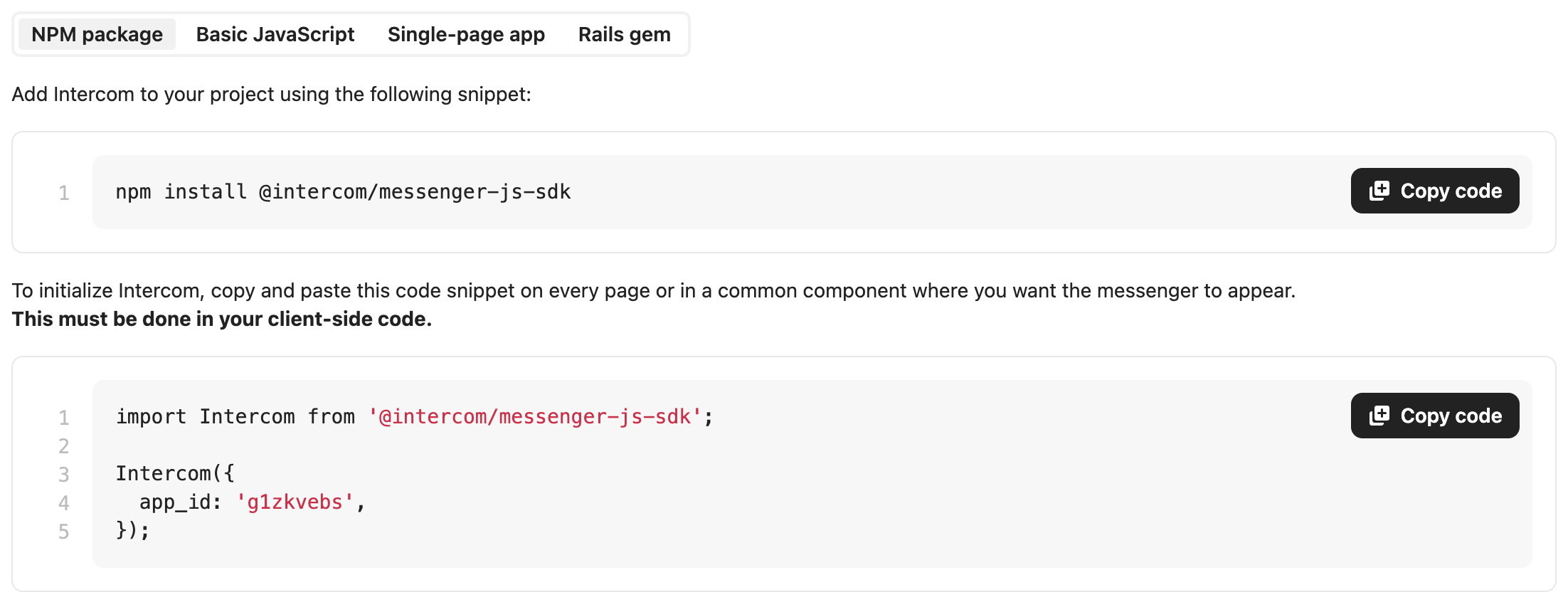Viewport: 1568px width, 602px height.
Task: Show the Rails gem instructions tab
Action: [x=624, y=34]
